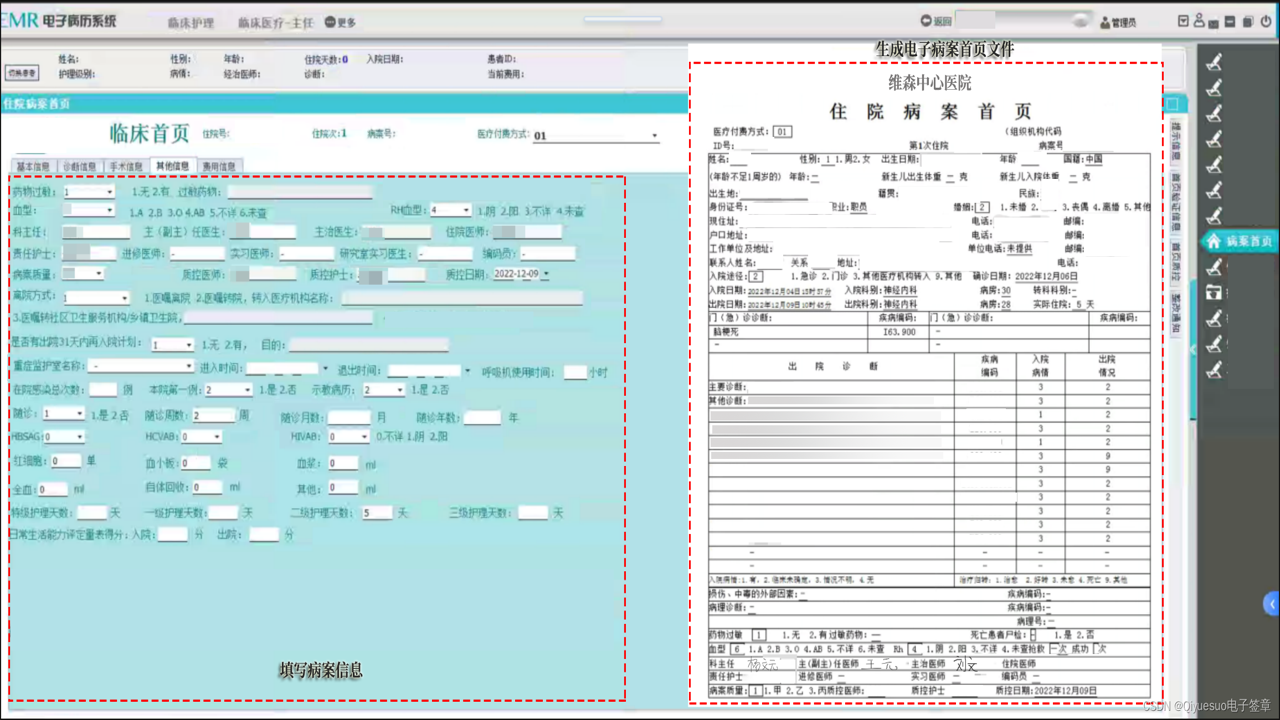Click the folder icon in the right sidebar
Image resolution: width=1280 pixels, height=720 pixels.
[1214, 293]
